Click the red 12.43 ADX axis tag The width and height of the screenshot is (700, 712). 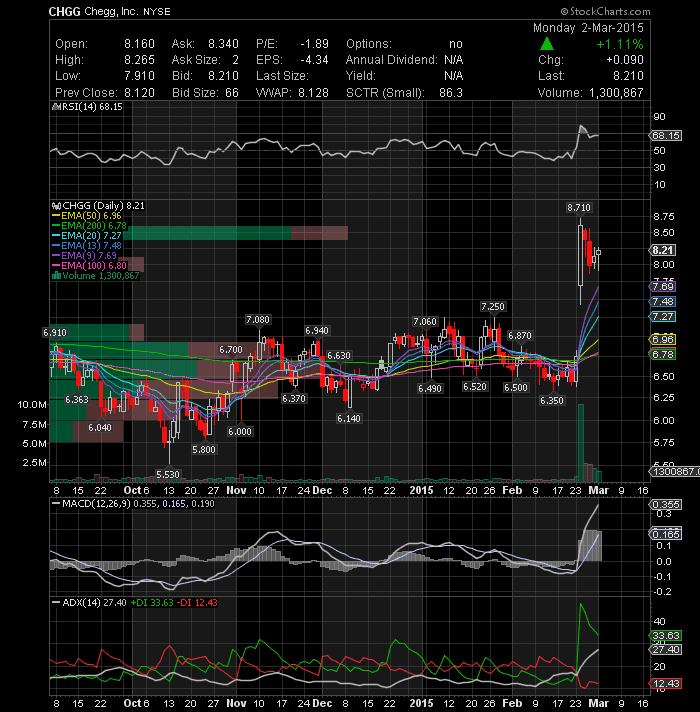point(665,683)
